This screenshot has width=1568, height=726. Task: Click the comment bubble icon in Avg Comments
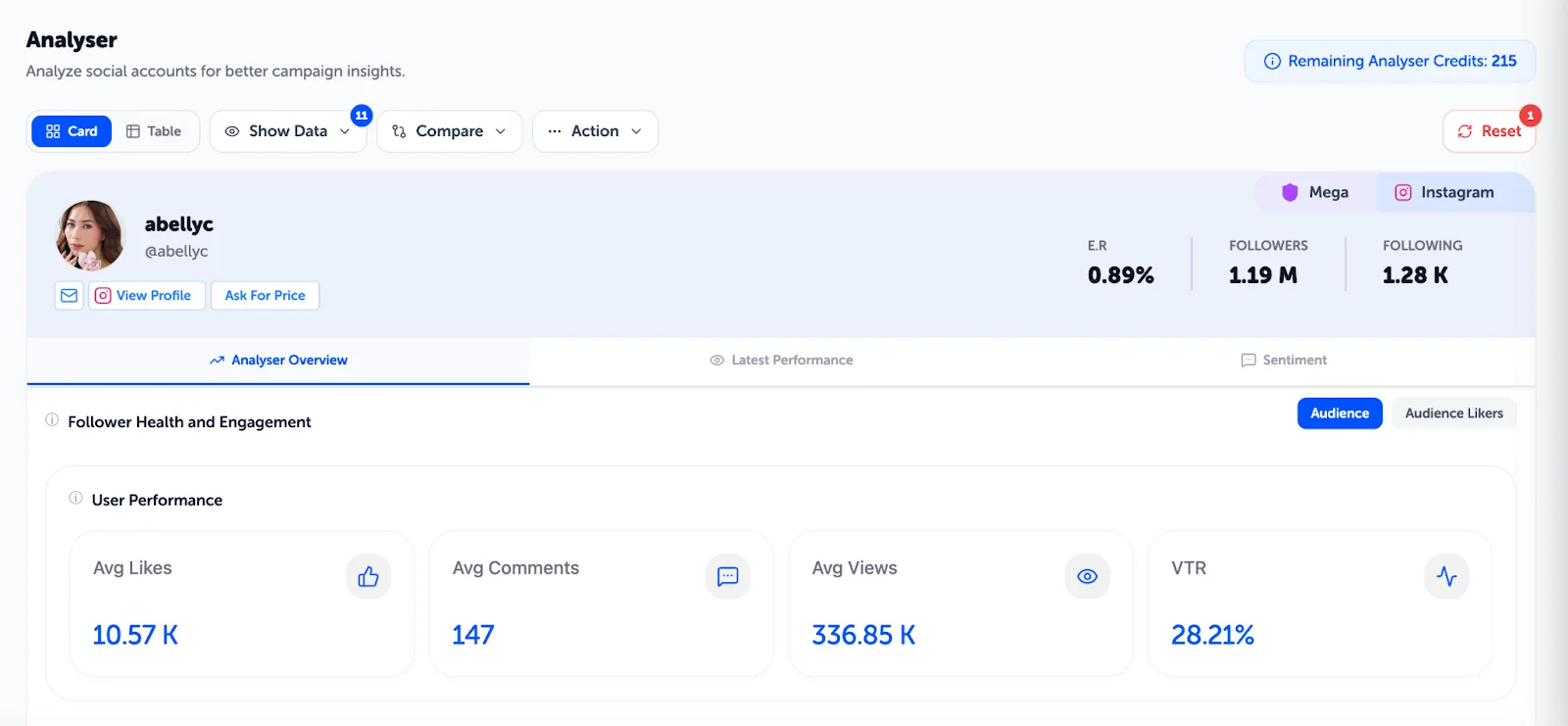727,576
